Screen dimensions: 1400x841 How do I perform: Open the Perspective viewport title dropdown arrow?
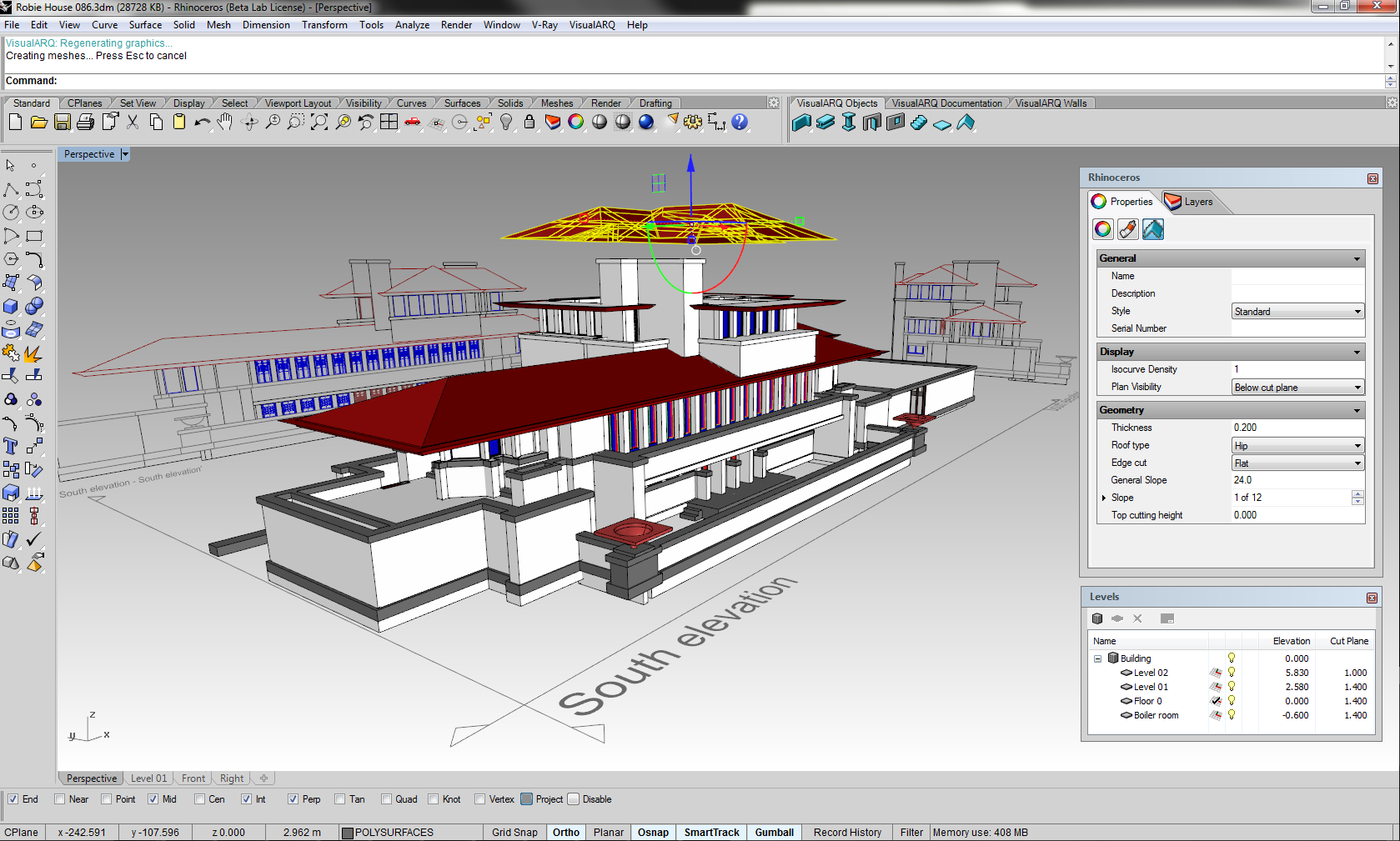125,154
